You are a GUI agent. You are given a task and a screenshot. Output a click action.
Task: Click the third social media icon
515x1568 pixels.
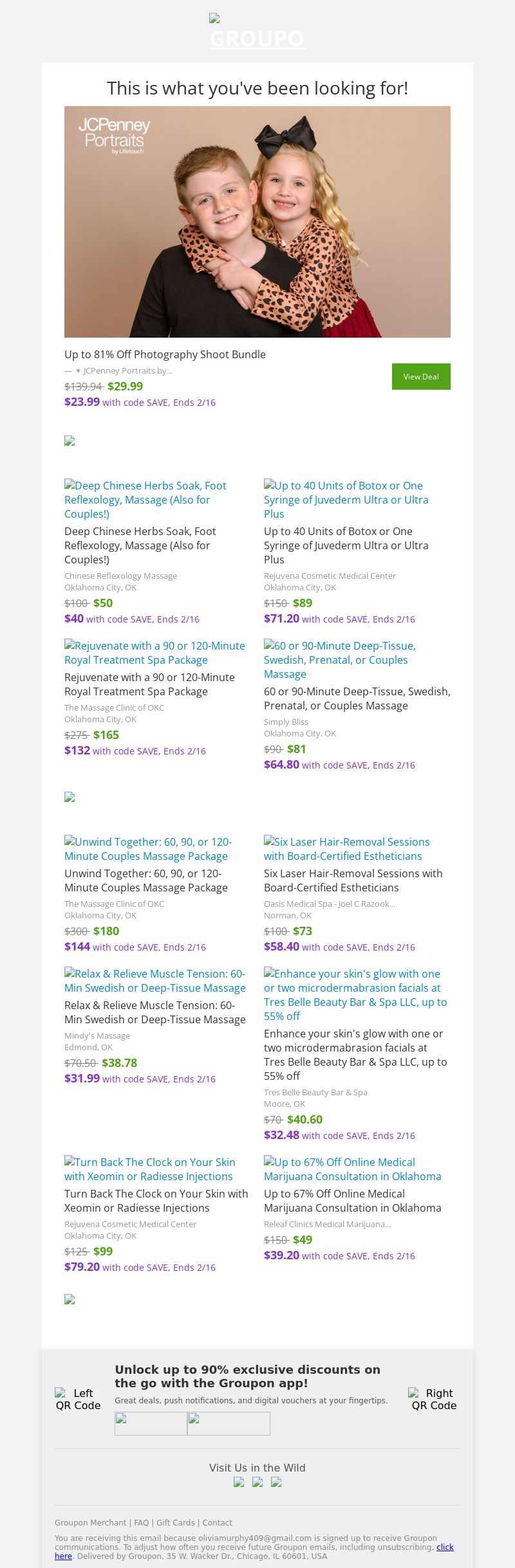point(276,1482)
